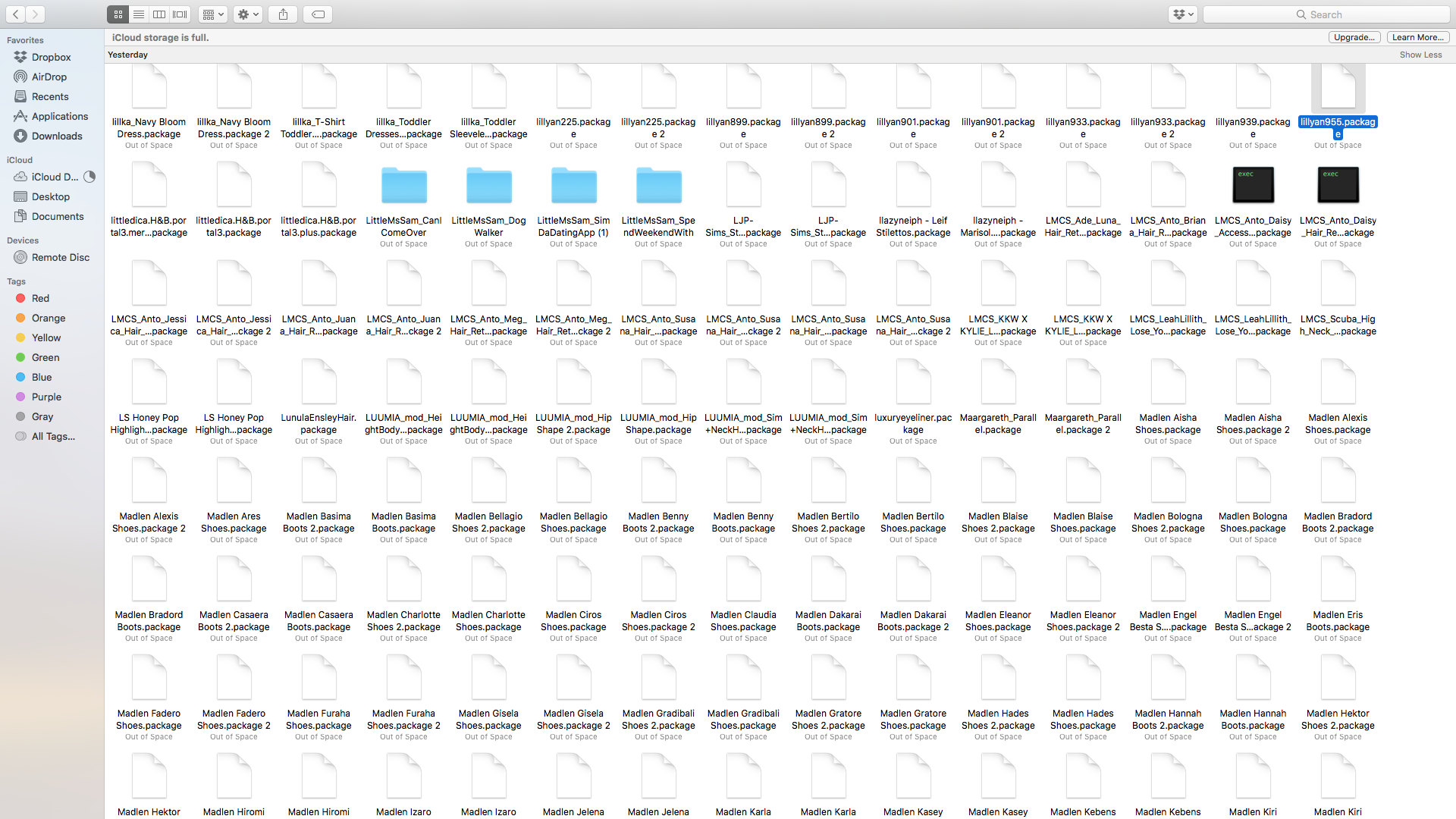The image size is (1456, 819).
Task: Select Remote Disc under Devices
Action: click(61, 257)
